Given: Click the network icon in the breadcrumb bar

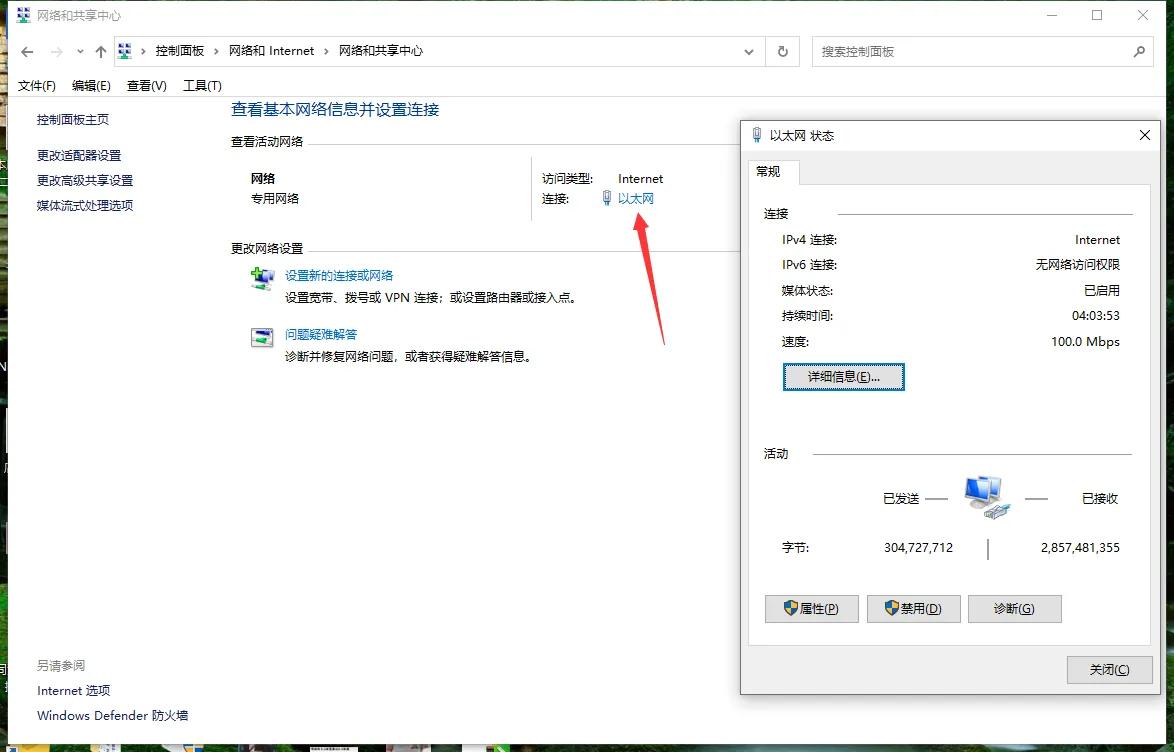Looking at the screenshot, I should [x=123, y=51].
